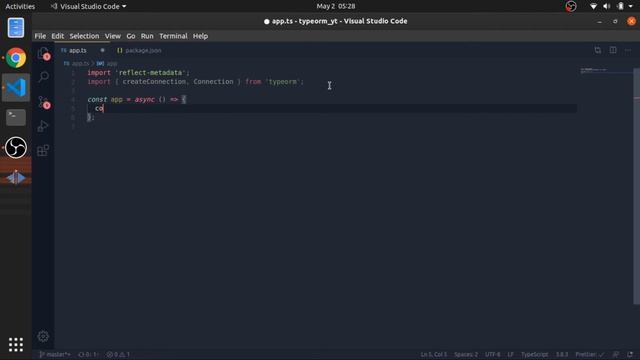The height and width of the screenshot is (360, 640).
Task: Launch Google Chrome from the dock
Action: [x=16, y=58]
